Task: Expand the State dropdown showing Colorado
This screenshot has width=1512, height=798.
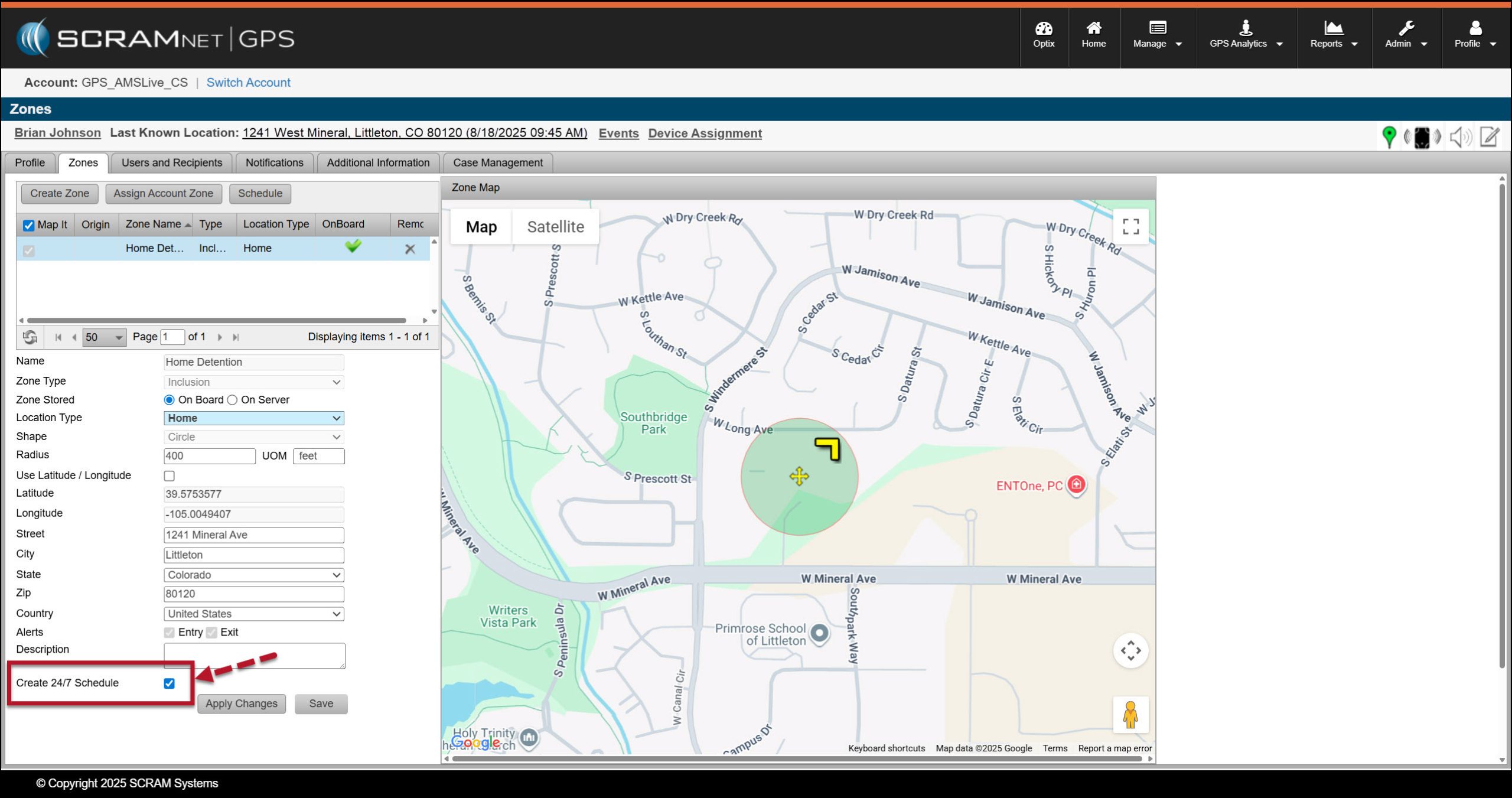Action: (x=253, y=575)
